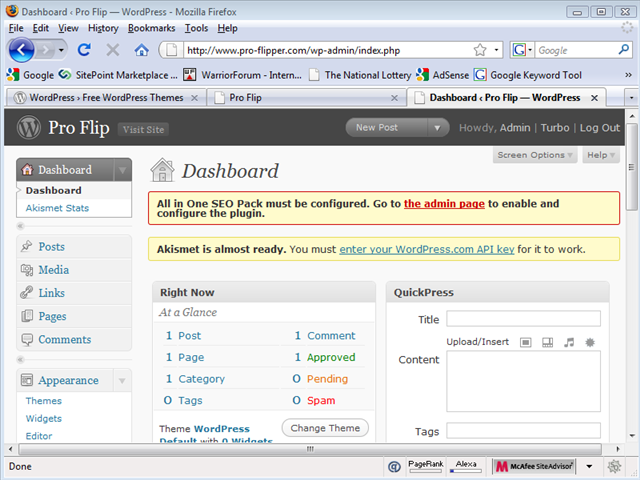
Task: Click the WordPress logo next to Pro Flip
Action: pos(29,127)
